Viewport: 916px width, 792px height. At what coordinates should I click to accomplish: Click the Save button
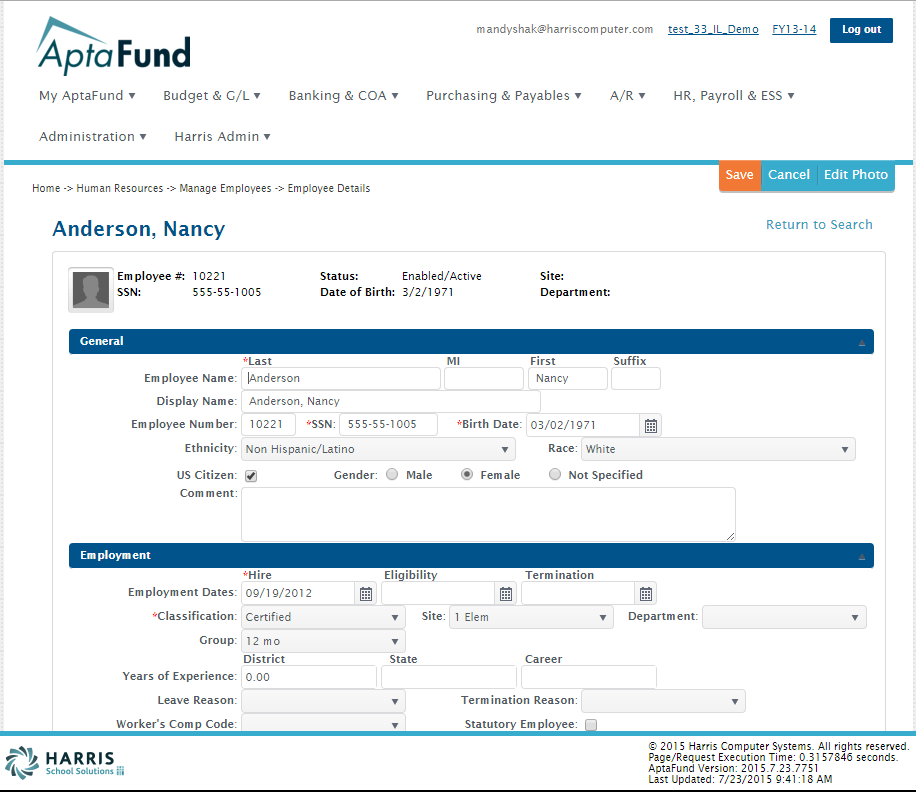(x=739, y=175)
